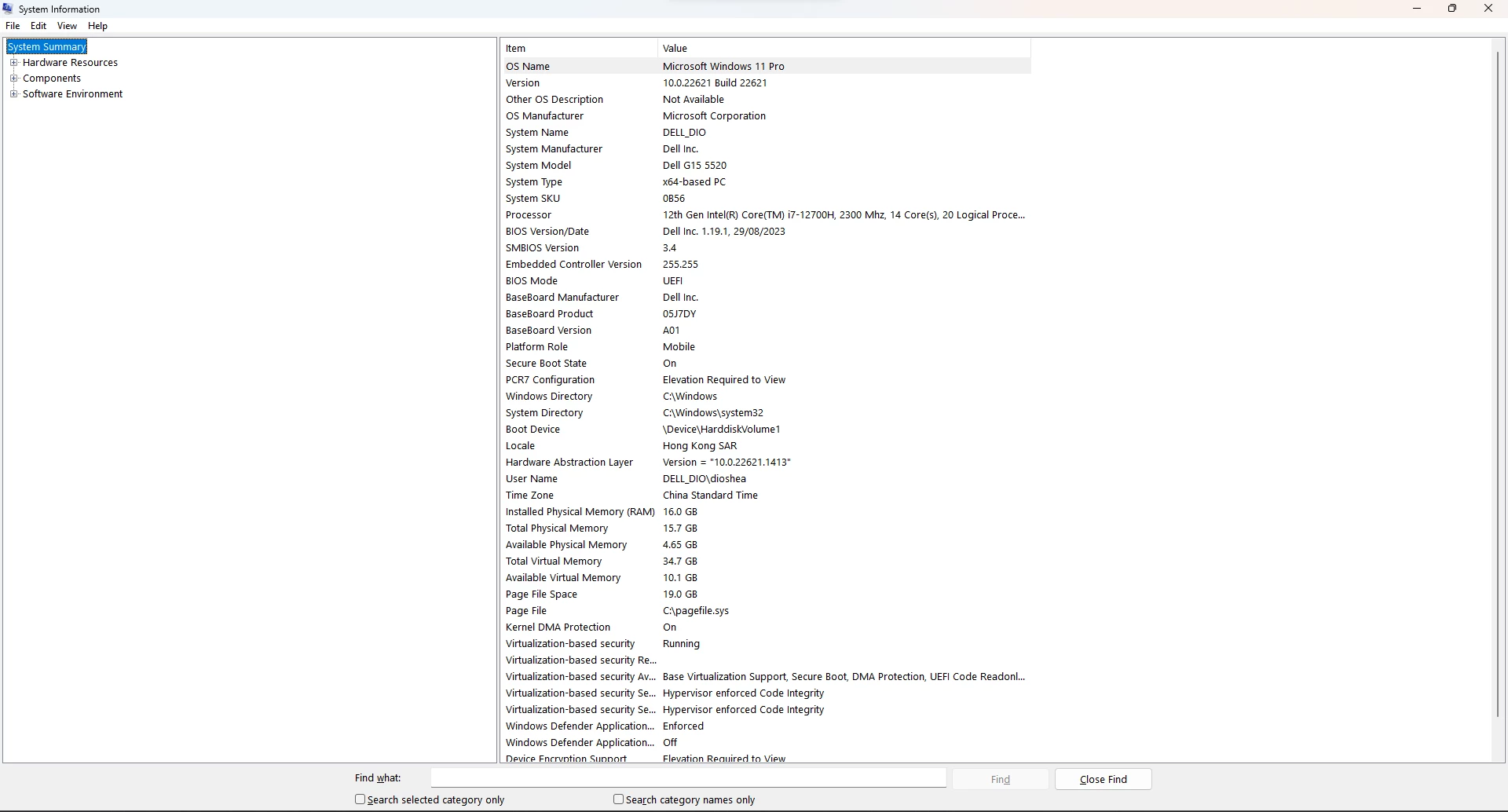
Task: Select the Kernel DMA Protection row
Action: tap(767, 627)
